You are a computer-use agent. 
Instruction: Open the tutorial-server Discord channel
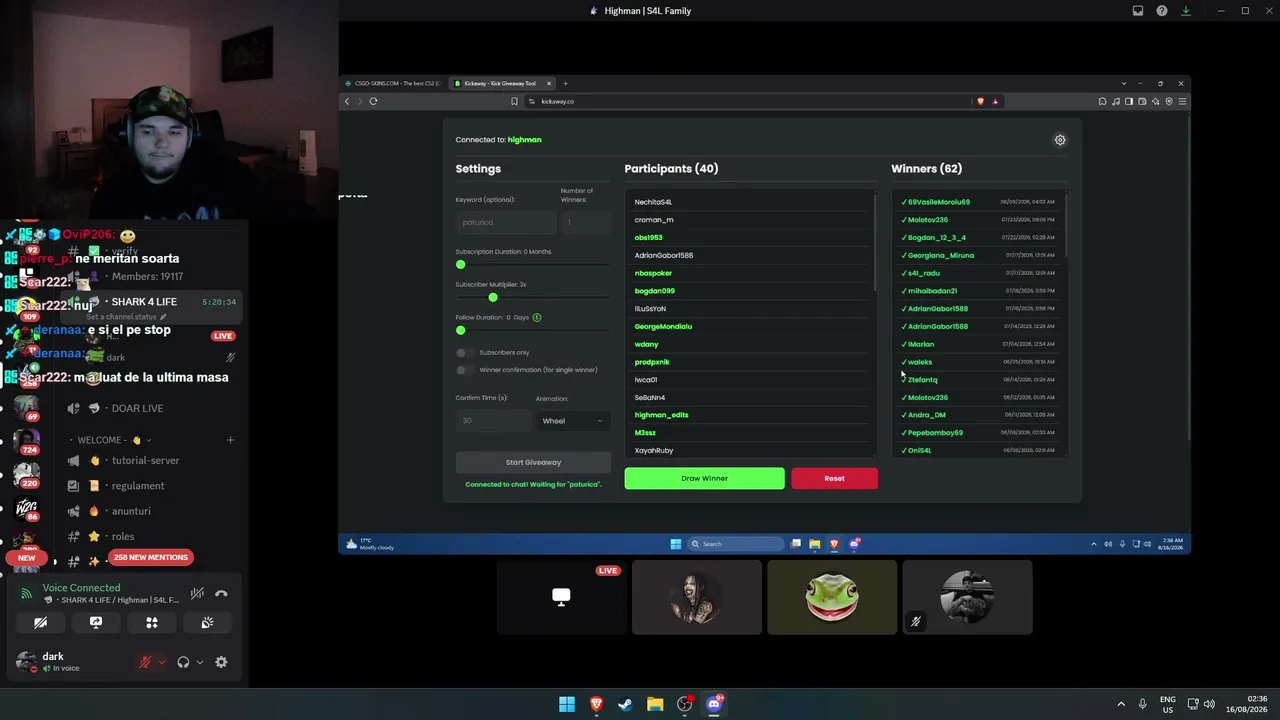coord(146,461)
